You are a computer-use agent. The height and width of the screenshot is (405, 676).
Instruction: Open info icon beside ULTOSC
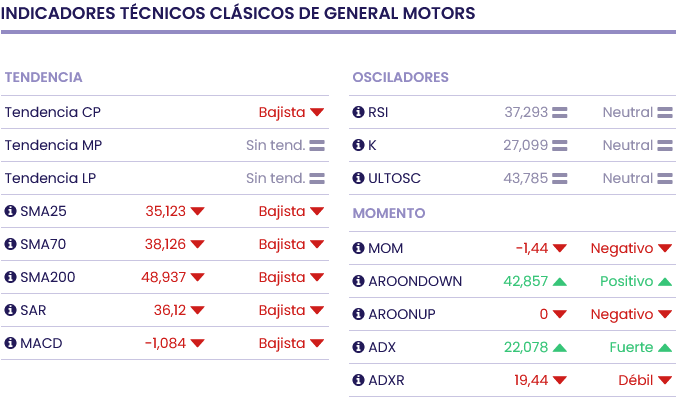coord(359,178)
